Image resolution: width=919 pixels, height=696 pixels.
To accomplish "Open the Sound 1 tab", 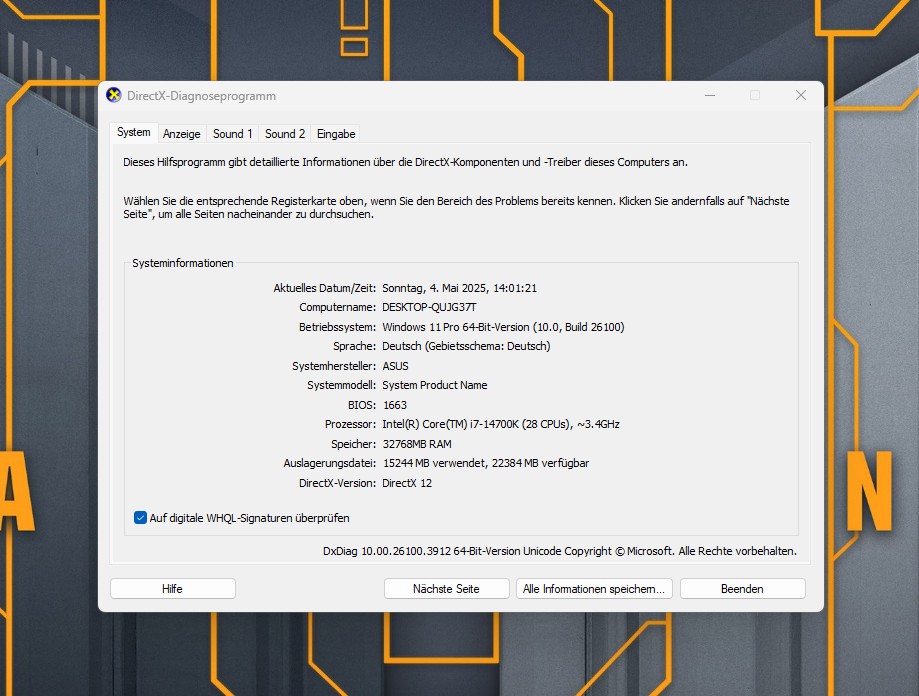I will pyautogui.click(x=232, y=134).
